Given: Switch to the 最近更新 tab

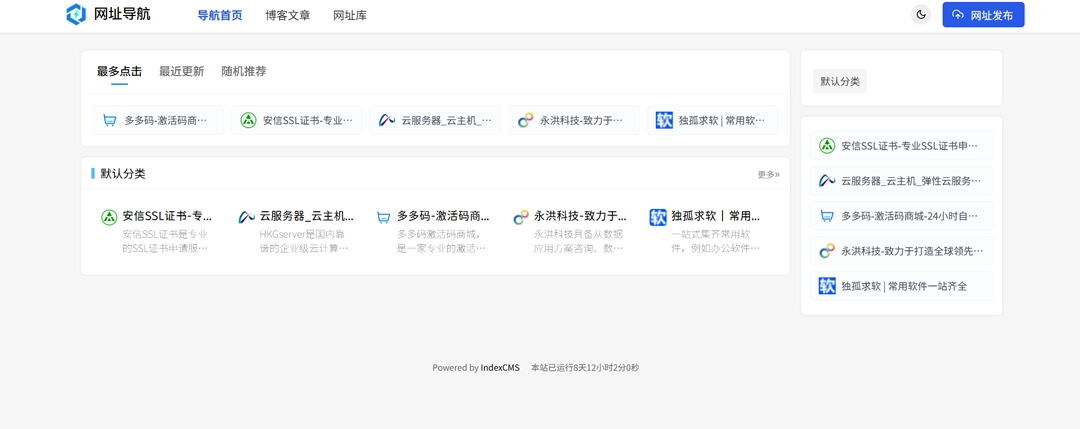Looking at the screenshot, I should tap(181, 72).
